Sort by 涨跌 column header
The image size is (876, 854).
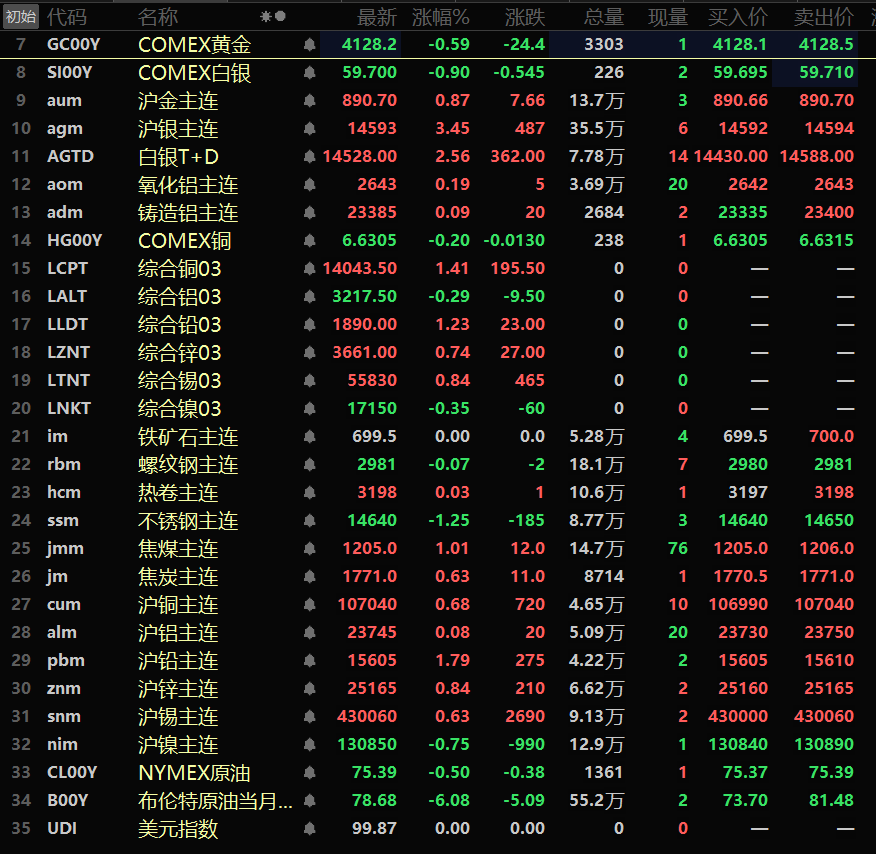pyautogui.click(x=525, y=17)
